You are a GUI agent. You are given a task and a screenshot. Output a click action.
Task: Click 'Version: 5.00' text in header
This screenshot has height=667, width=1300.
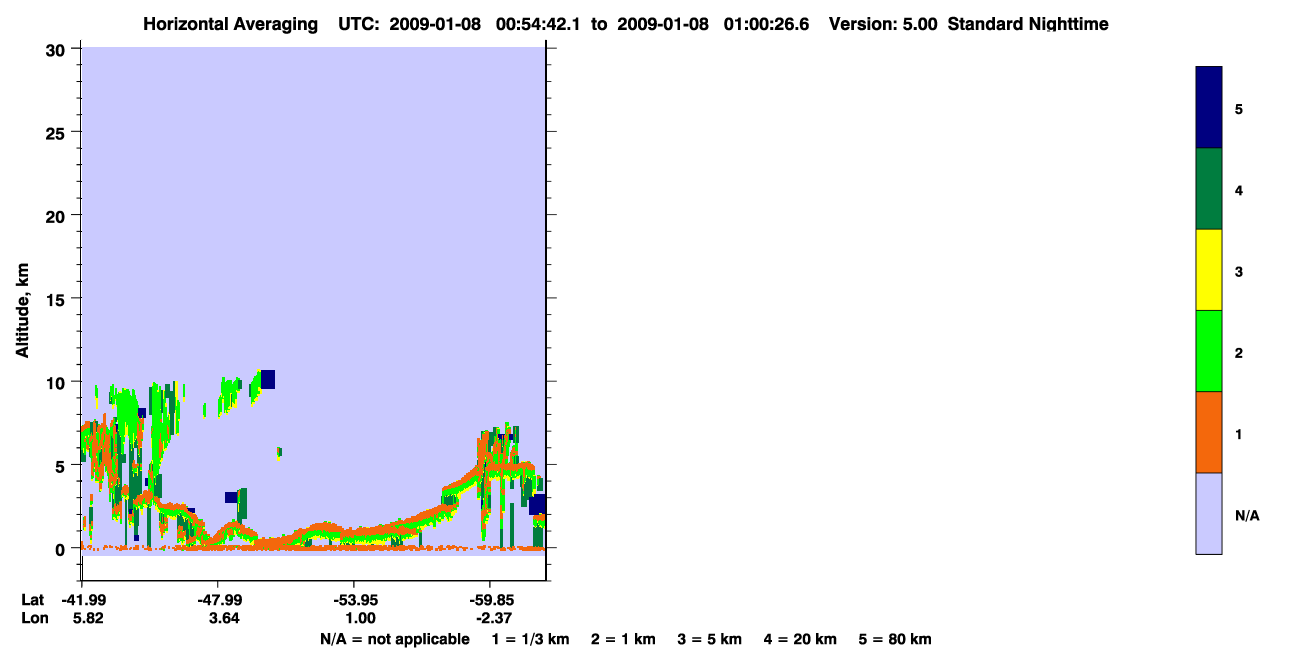pyautogui.click(x=883, y=24)
